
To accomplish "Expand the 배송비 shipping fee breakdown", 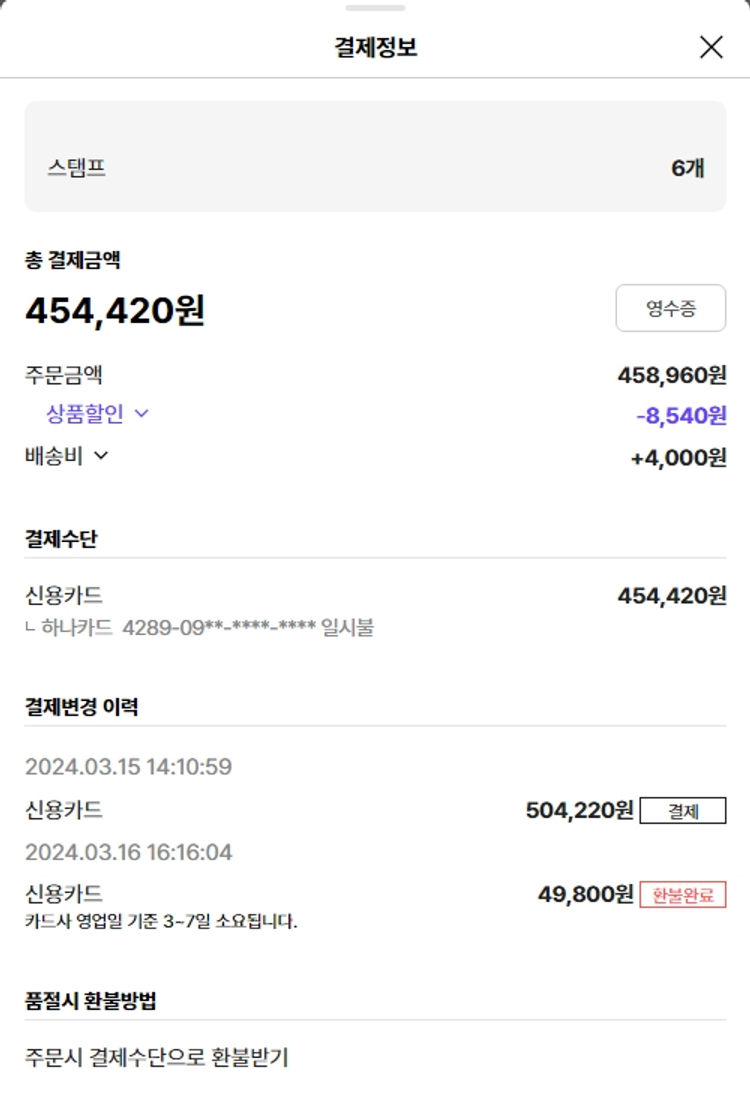I will tap(66, 456).
